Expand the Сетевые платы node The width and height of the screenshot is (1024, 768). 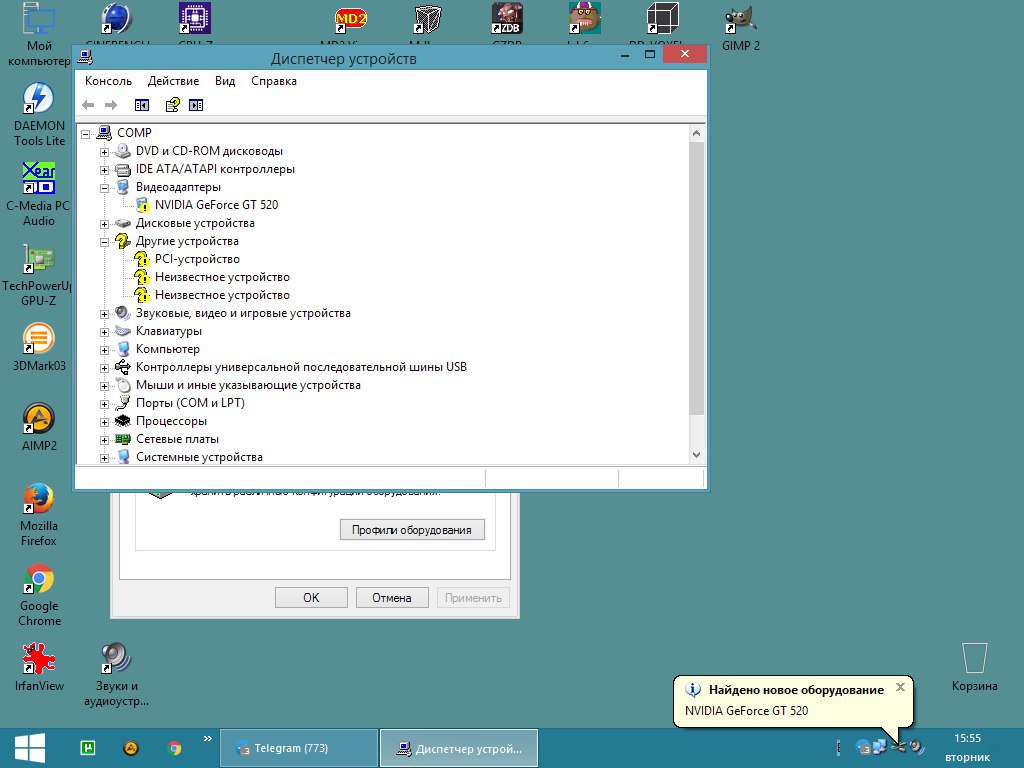pos(104,440)
